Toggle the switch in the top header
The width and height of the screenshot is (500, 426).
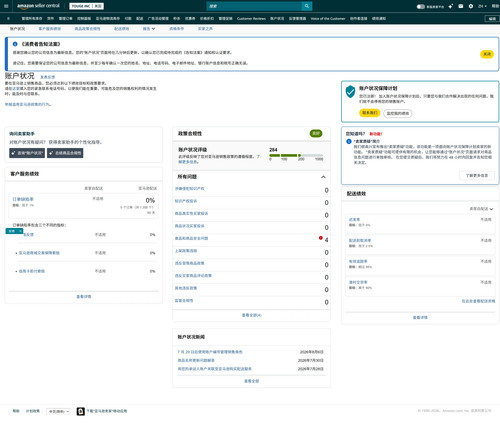(x=421, y=6)
